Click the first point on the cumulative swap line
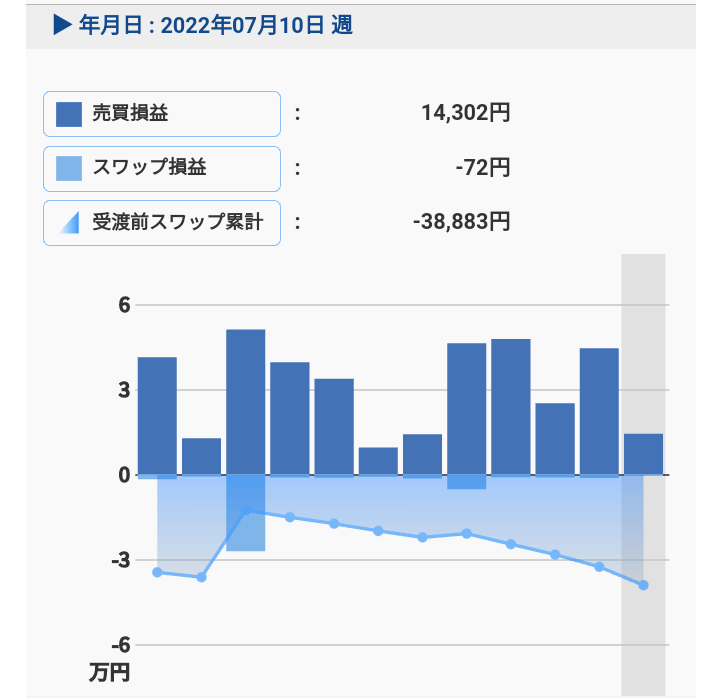713x698 pixels. point(157,572)
